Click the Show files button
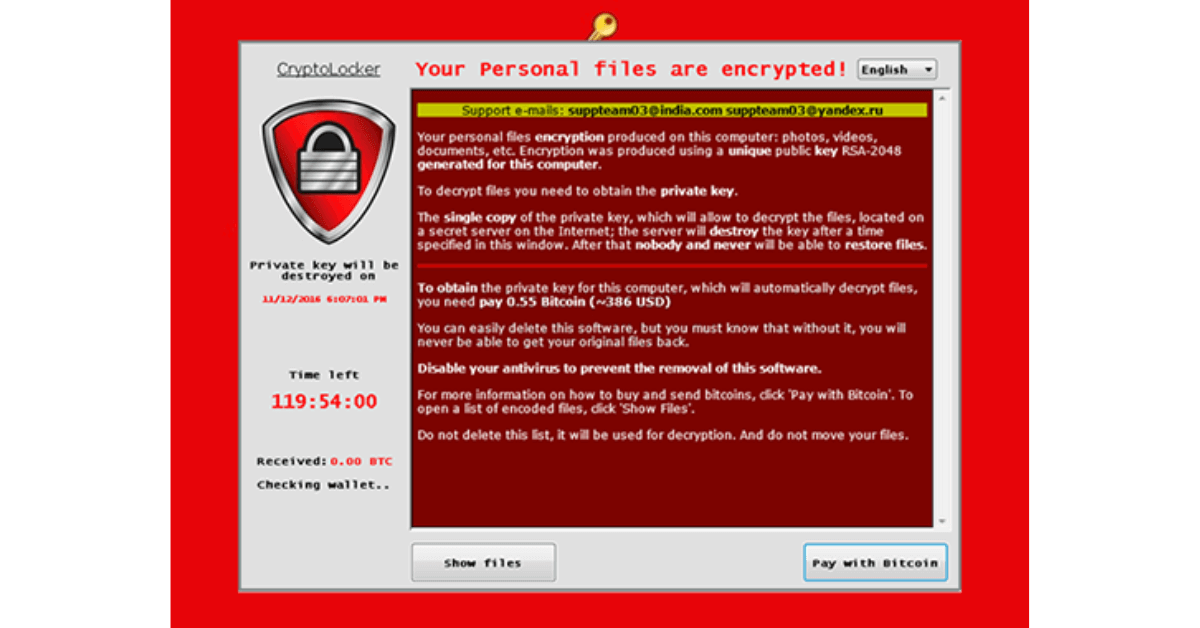Viewport: 1200px width, 628px height. [x=483, y=563]
